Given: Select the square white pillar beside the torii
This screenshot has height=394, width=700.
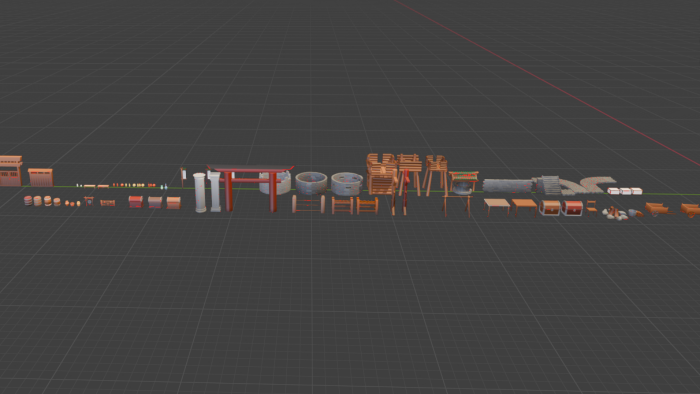Looking at the screenshot, I should click(215, 191).
